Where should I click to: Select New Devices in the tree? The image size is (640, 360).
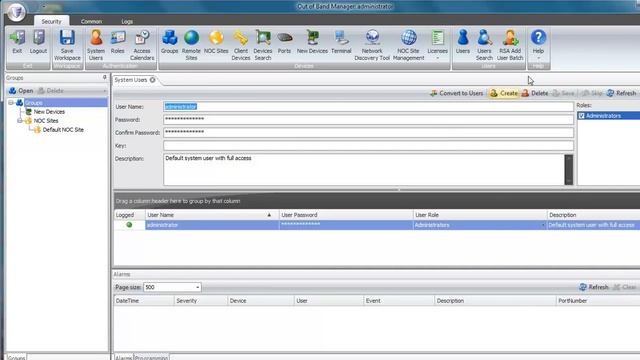tap(49, 111)
